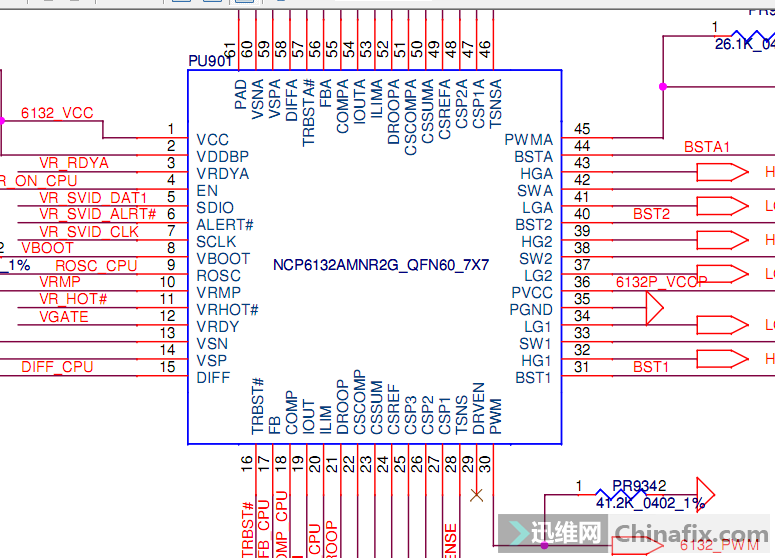
Task: Select the LG2 pin name
Action: tap(538, 276)
